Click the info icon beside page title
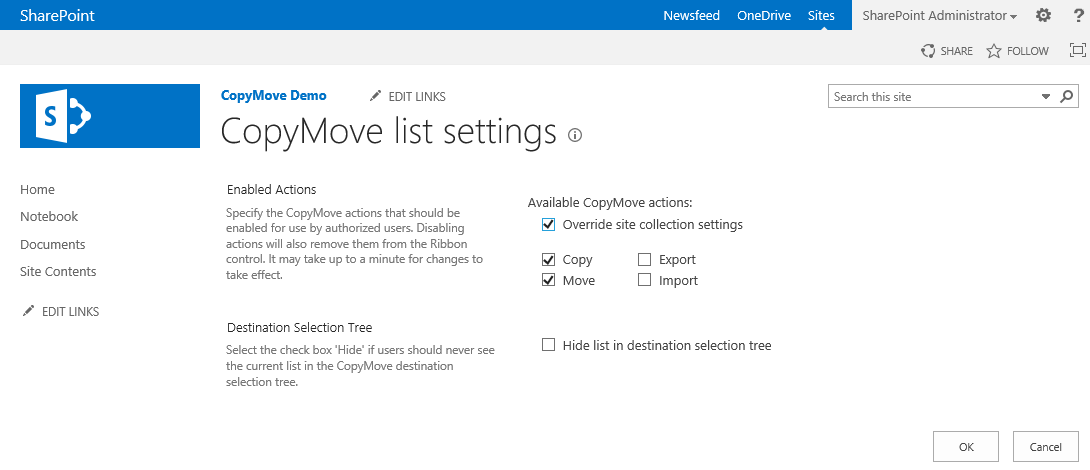Image resolution: width=1090 pixels, height=470 pixels. pyautogui.click(x=575, y=136)
